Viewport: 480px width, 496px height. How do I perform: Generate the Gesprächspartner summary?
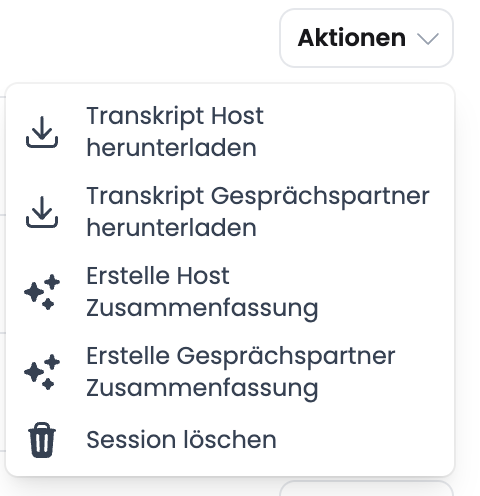[230, 372]
